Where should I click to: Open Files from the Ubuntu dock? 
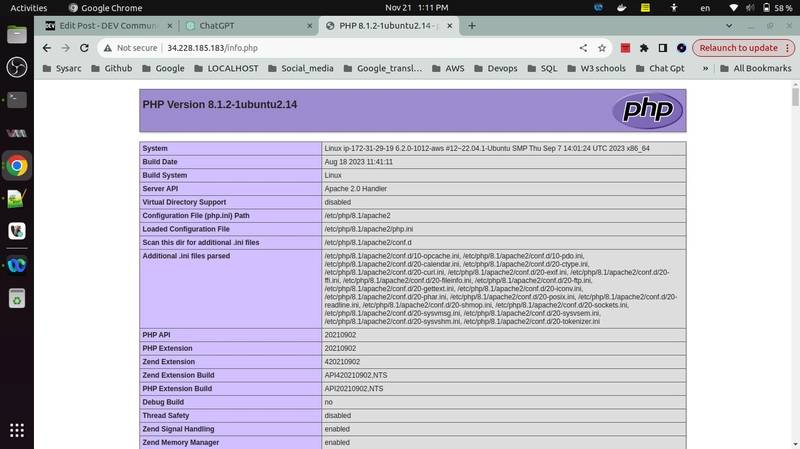pyautogui.click(x=17, y=35)
